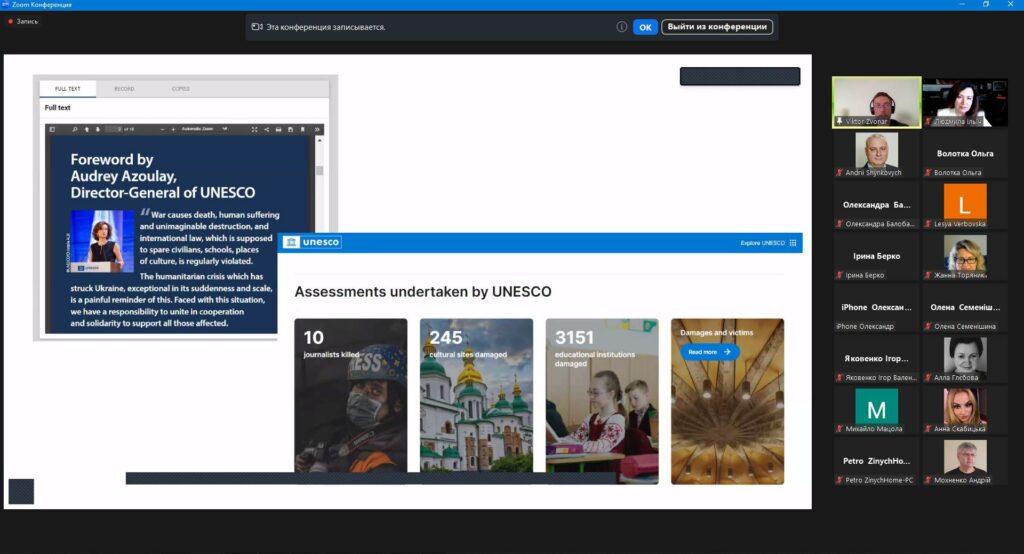The height and width of the screenshot is (554, 1024).
Task: Enter PDF presentation fullscreen mode icon
Action: (254, 129)
